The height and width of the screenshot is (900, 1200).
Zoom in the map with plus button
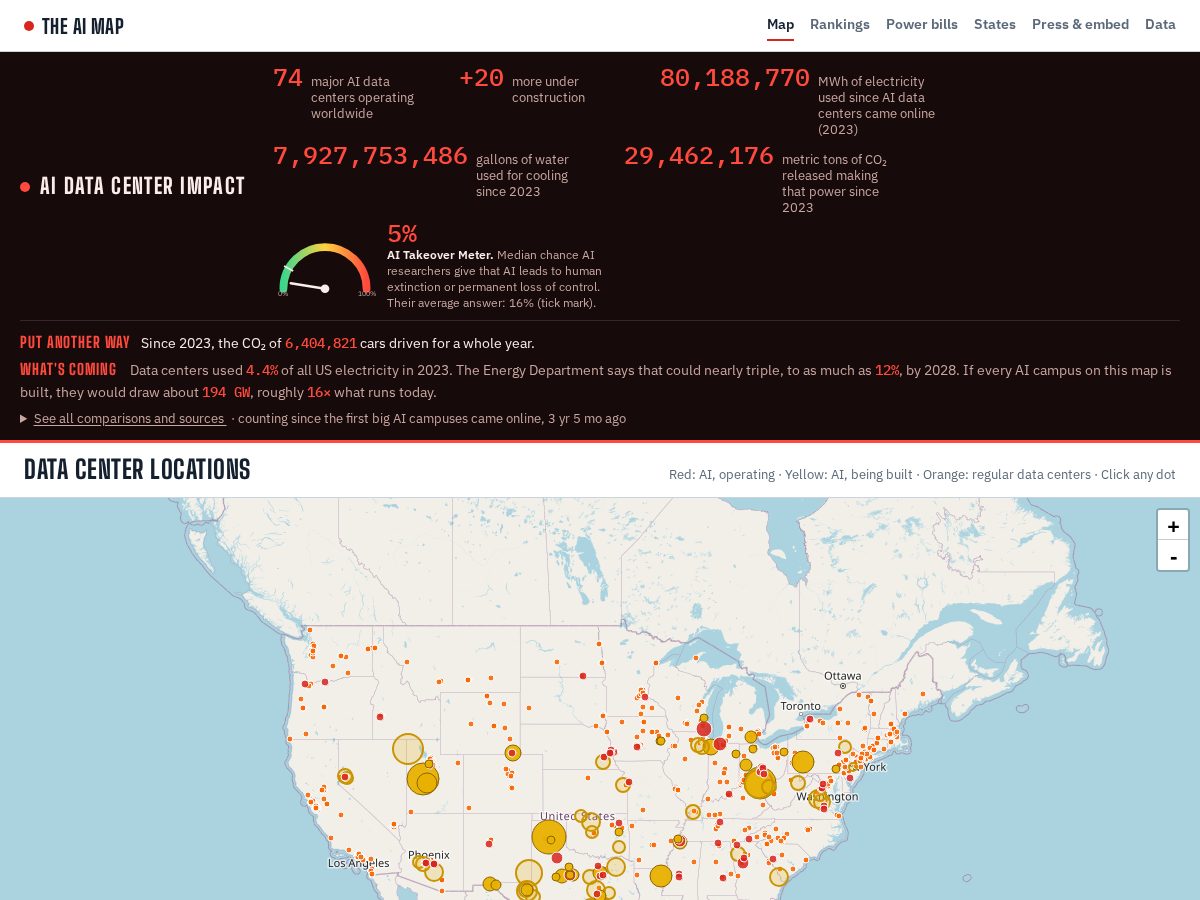(x=1173, y=526)
